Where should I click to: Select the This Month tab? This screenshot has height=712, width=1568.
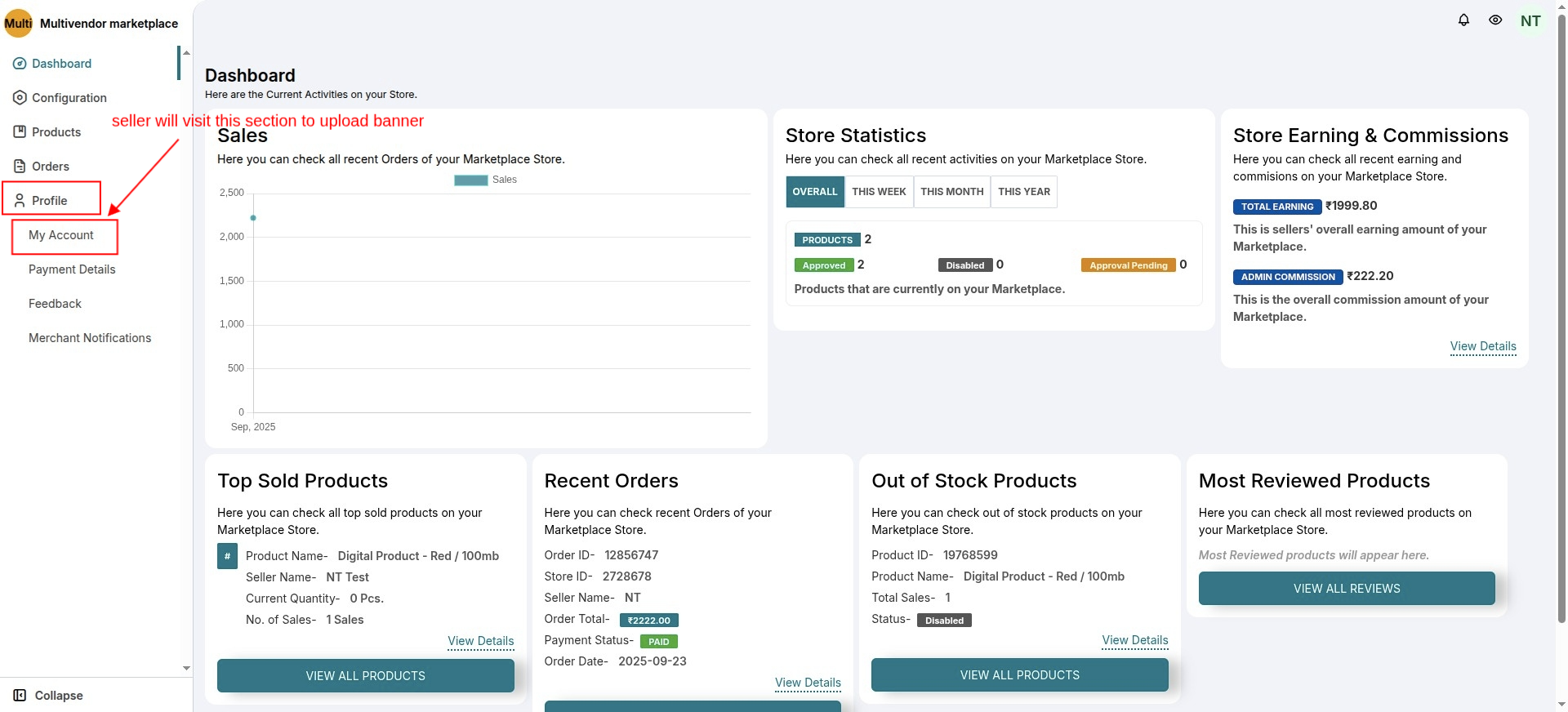point(951,192)
